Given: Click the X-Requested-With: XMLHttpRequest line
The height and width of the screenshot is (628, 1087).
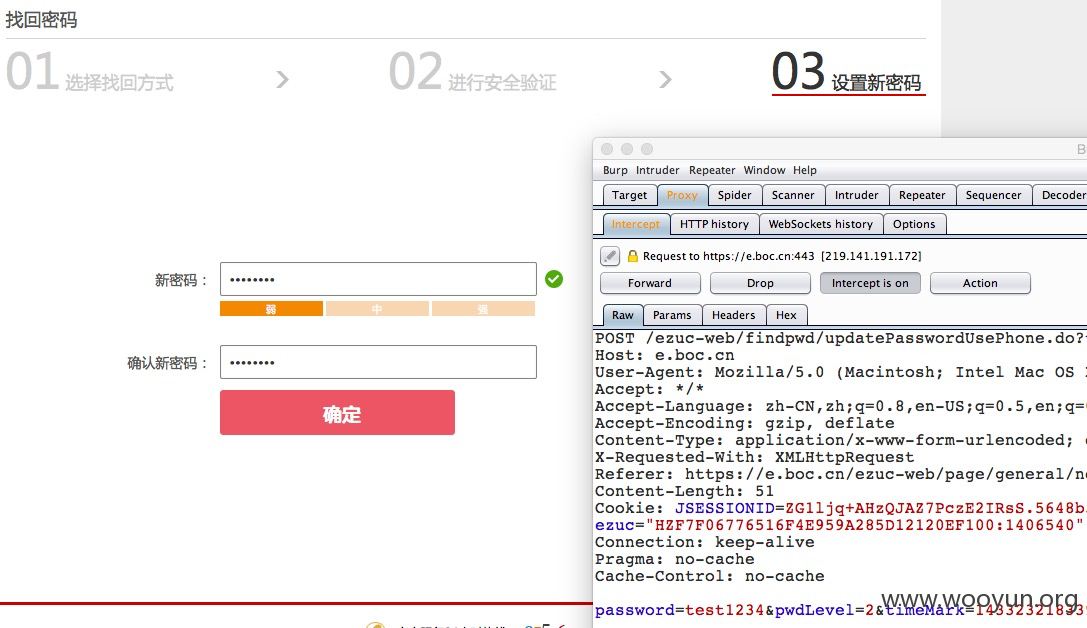Looking at the screenshot, I should tap(754, 457).
